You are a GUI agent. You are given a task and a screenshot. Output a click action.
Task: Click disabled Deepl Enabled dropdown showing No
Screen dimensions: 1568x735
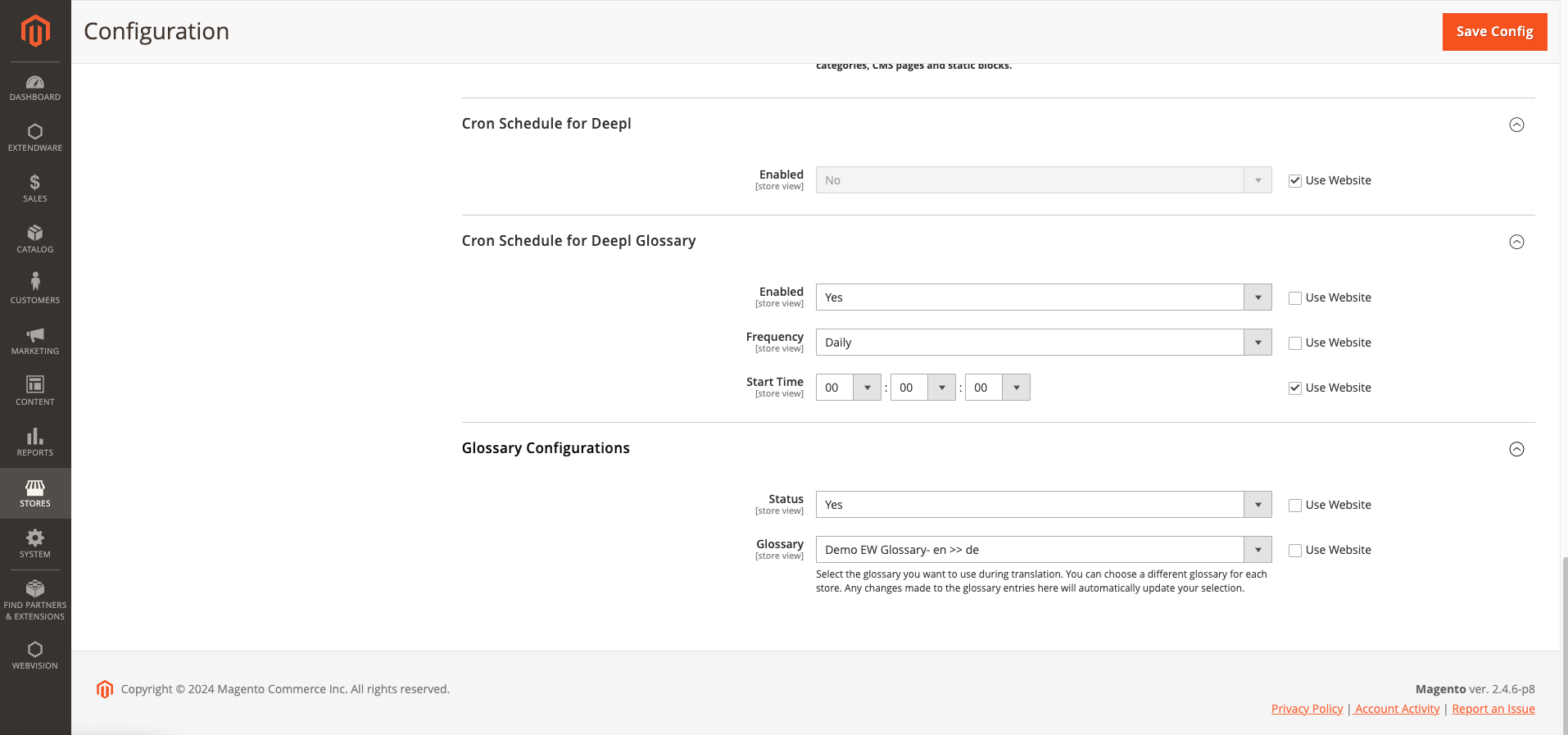pyautogui.click(x=1044, y=180)
